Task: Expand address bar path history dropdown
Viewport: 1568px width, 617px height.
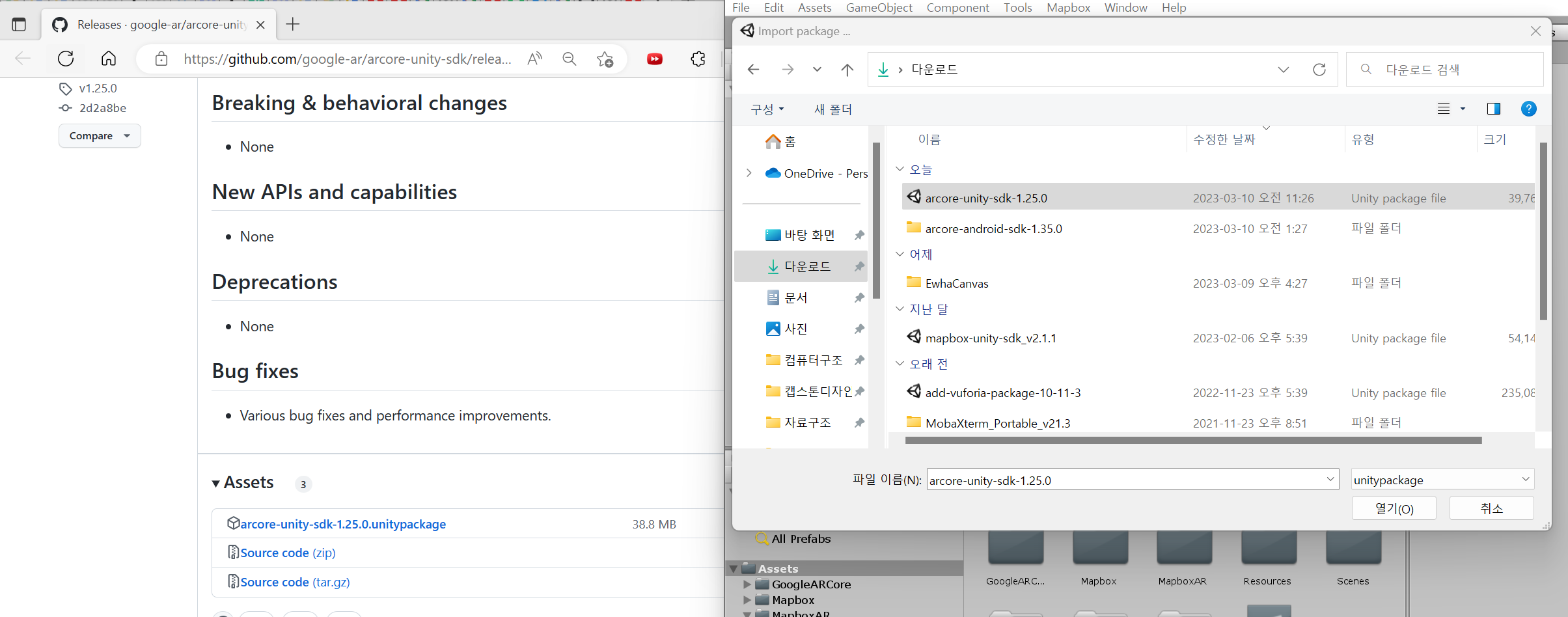Action: click(x=1284, y=69)
